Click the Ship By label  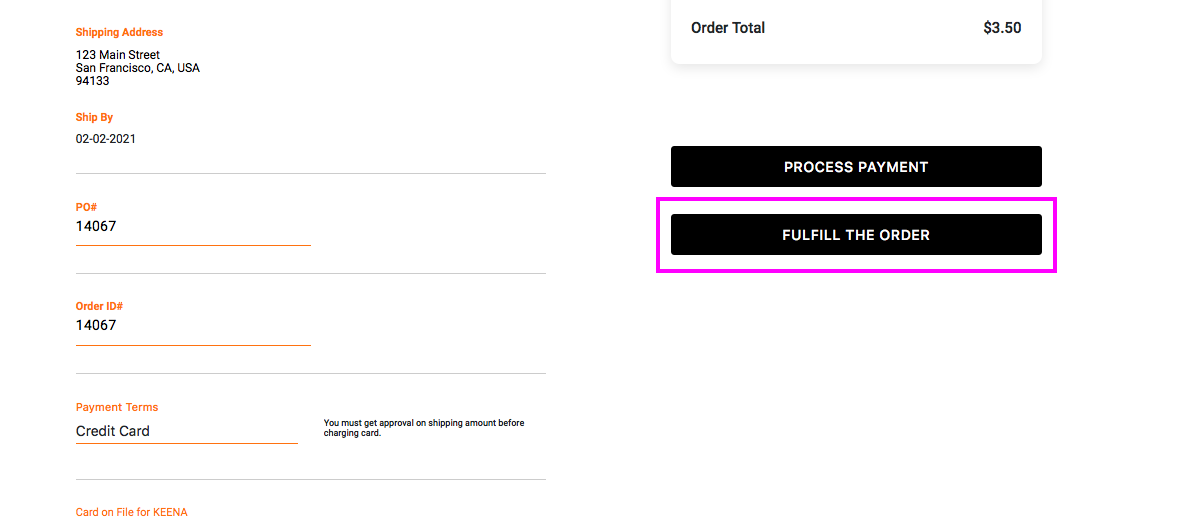[x=94, y=118]
